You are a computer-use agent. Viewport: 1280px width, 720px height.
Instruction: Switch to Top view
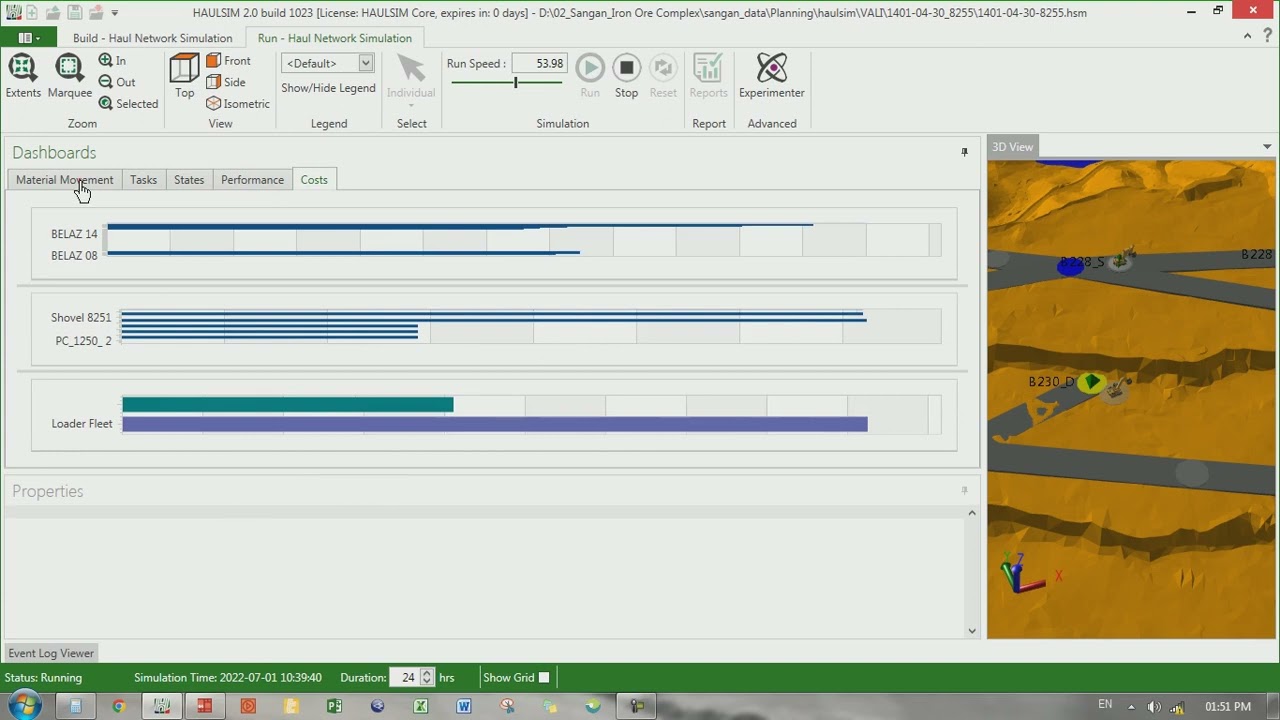(x=185, y=77)
